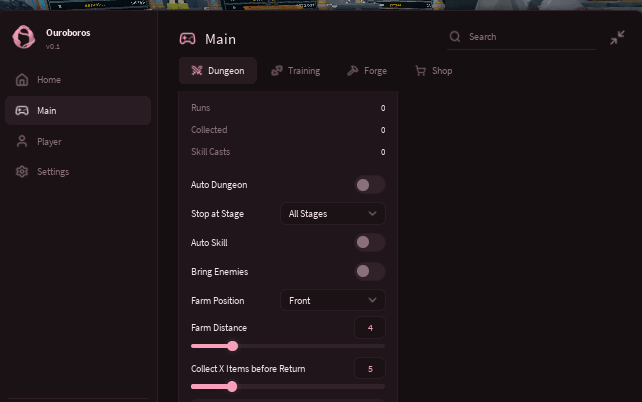Click the Stop at Stage label
Image resolution: width=642 pixels, height=402 pixels.
pos(217,214)
